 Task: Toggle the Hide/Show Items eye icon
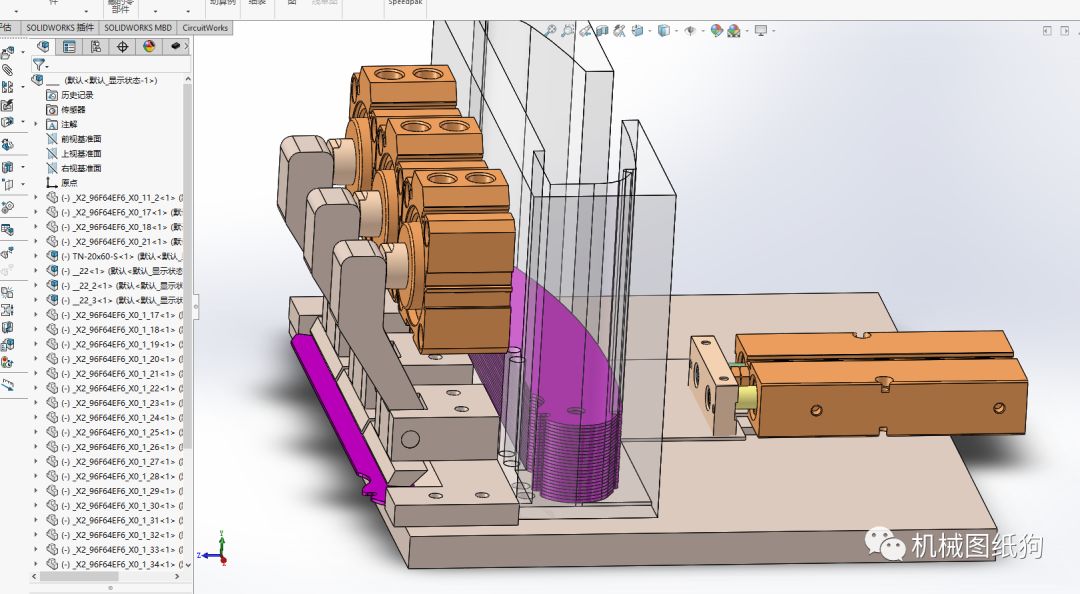click(689, 31)
